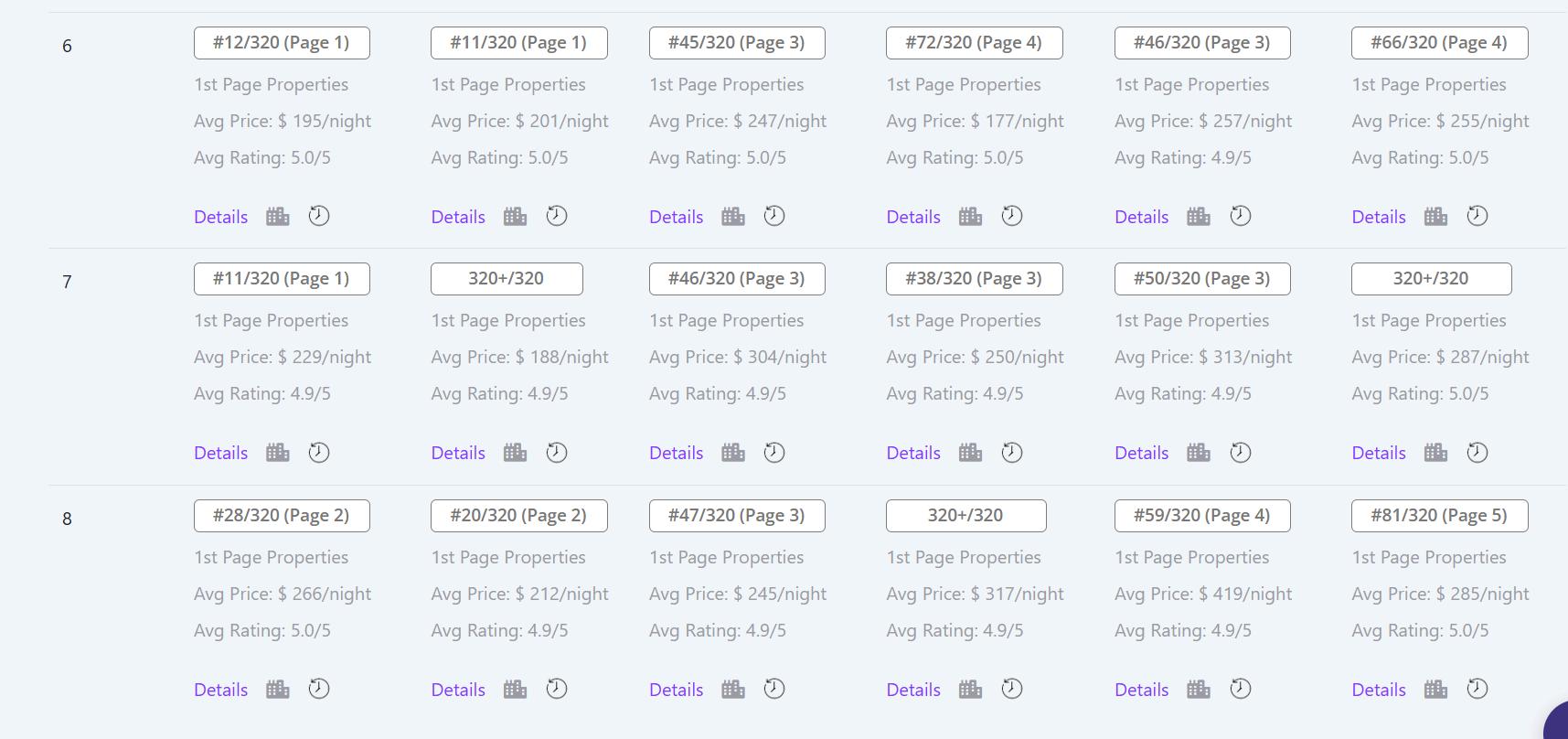Click history clock icon in the $419/night card

[1241, 689]
